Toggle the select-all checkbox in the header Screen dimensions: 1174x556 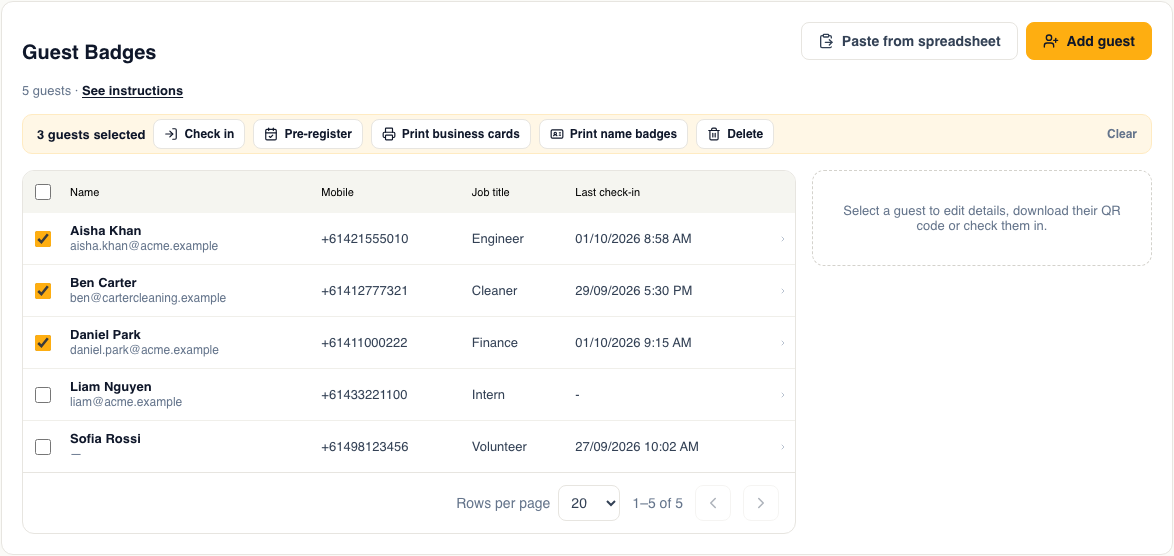[43, 192]
